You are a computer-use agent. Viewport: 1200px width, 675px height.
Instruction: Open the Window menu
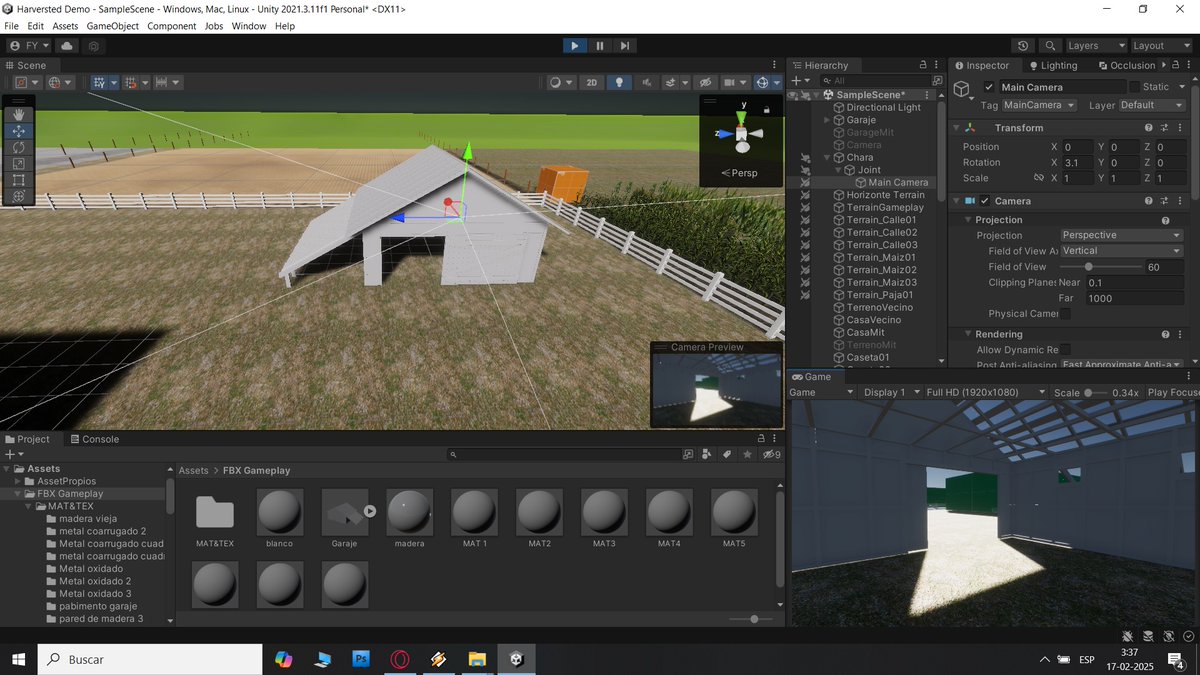(249, 26)
